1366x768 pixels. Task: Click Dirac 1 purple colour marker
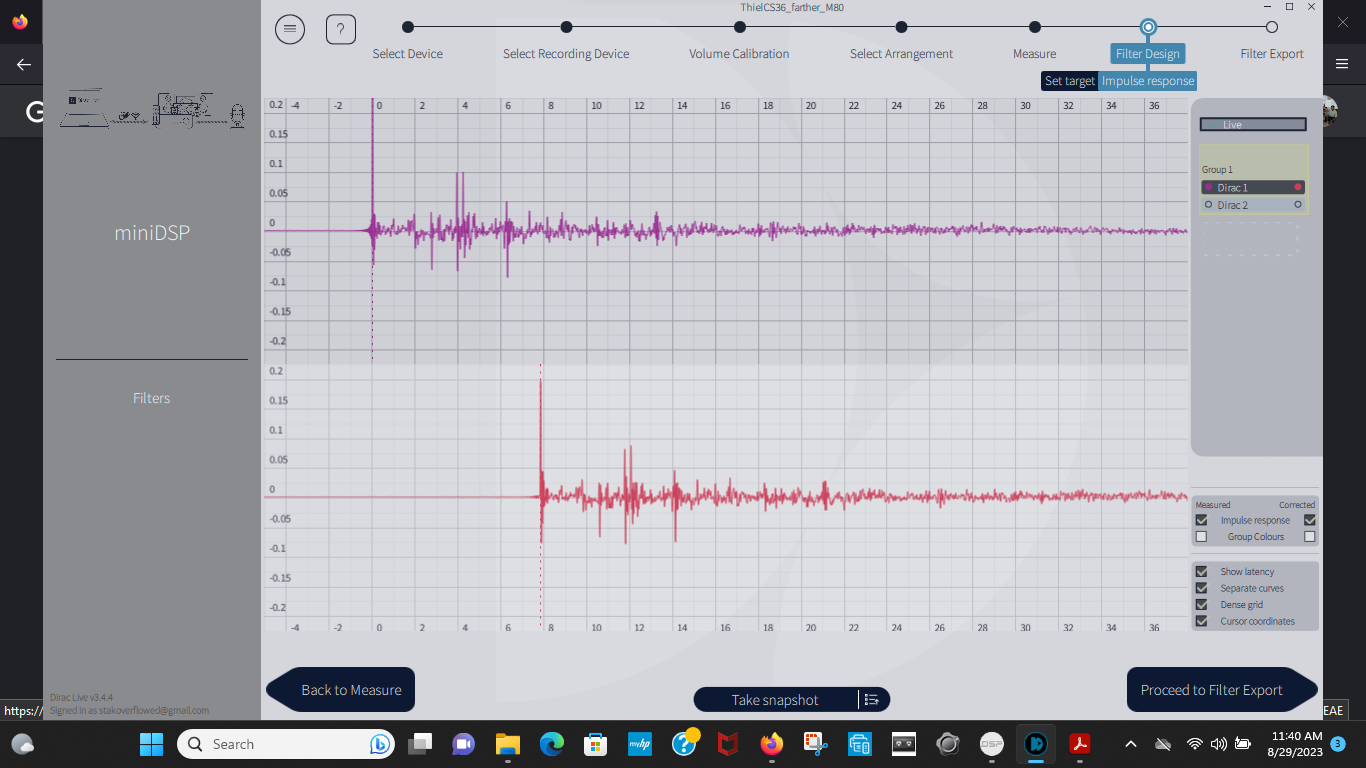[x=1208, y=187]
